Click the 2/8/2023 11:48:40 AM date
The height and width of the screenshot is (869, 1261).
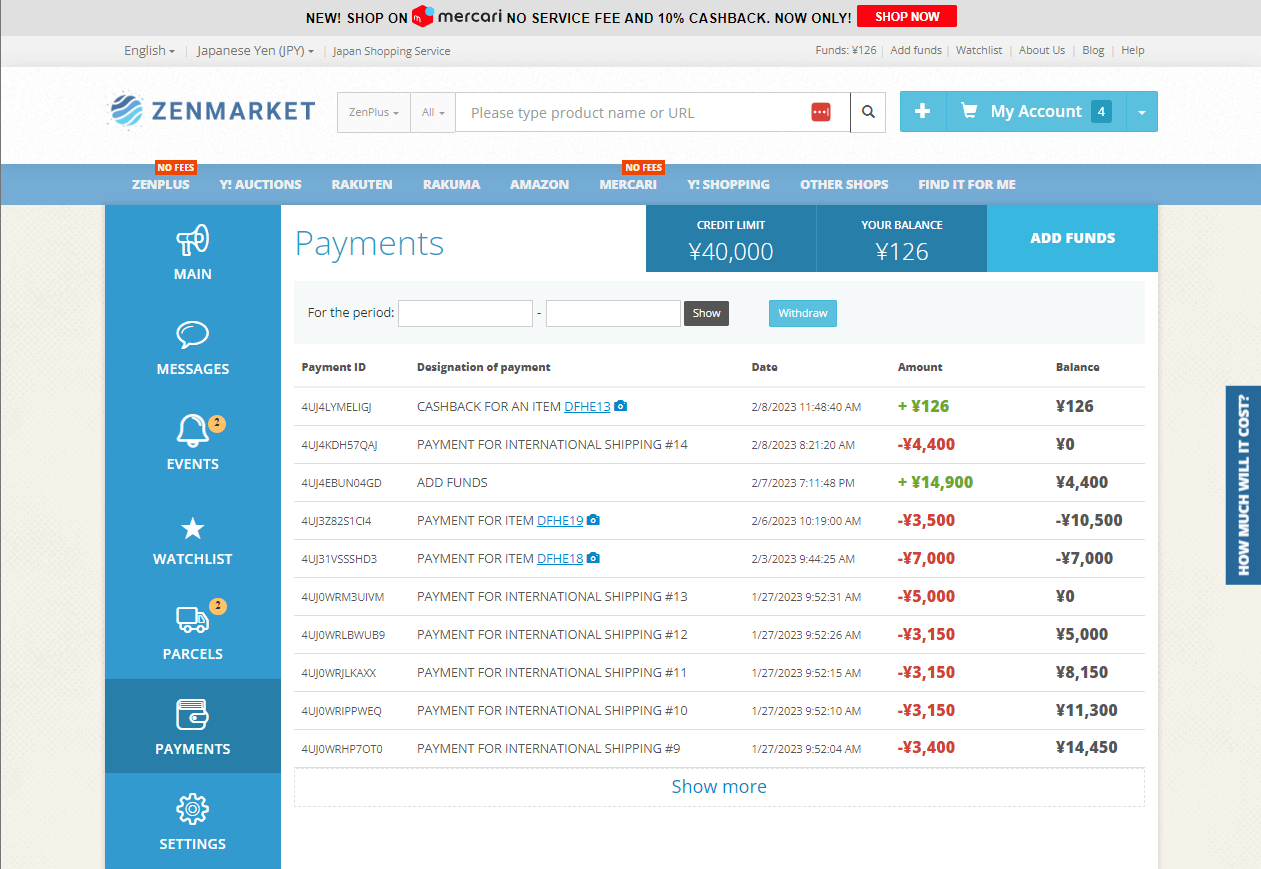[x=806, y=407]
